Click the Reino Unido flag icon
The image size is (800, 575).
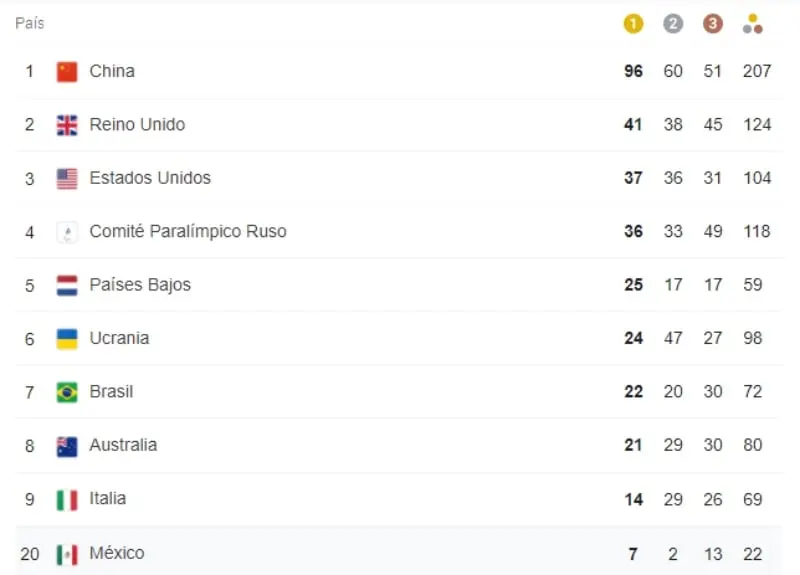tap(67, 125)
